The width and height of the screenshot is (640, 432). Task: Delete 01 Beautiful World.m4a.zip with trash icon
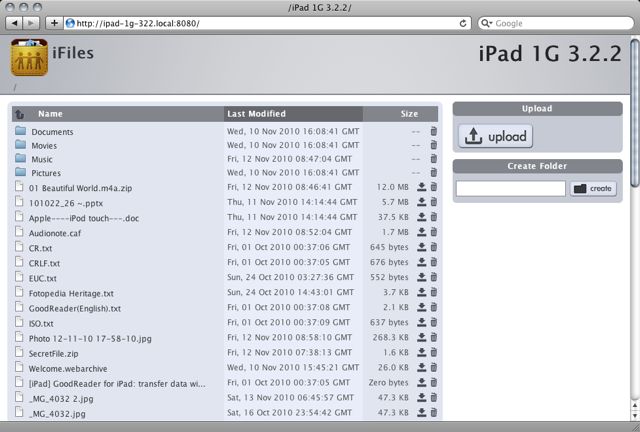coord(433,187)
